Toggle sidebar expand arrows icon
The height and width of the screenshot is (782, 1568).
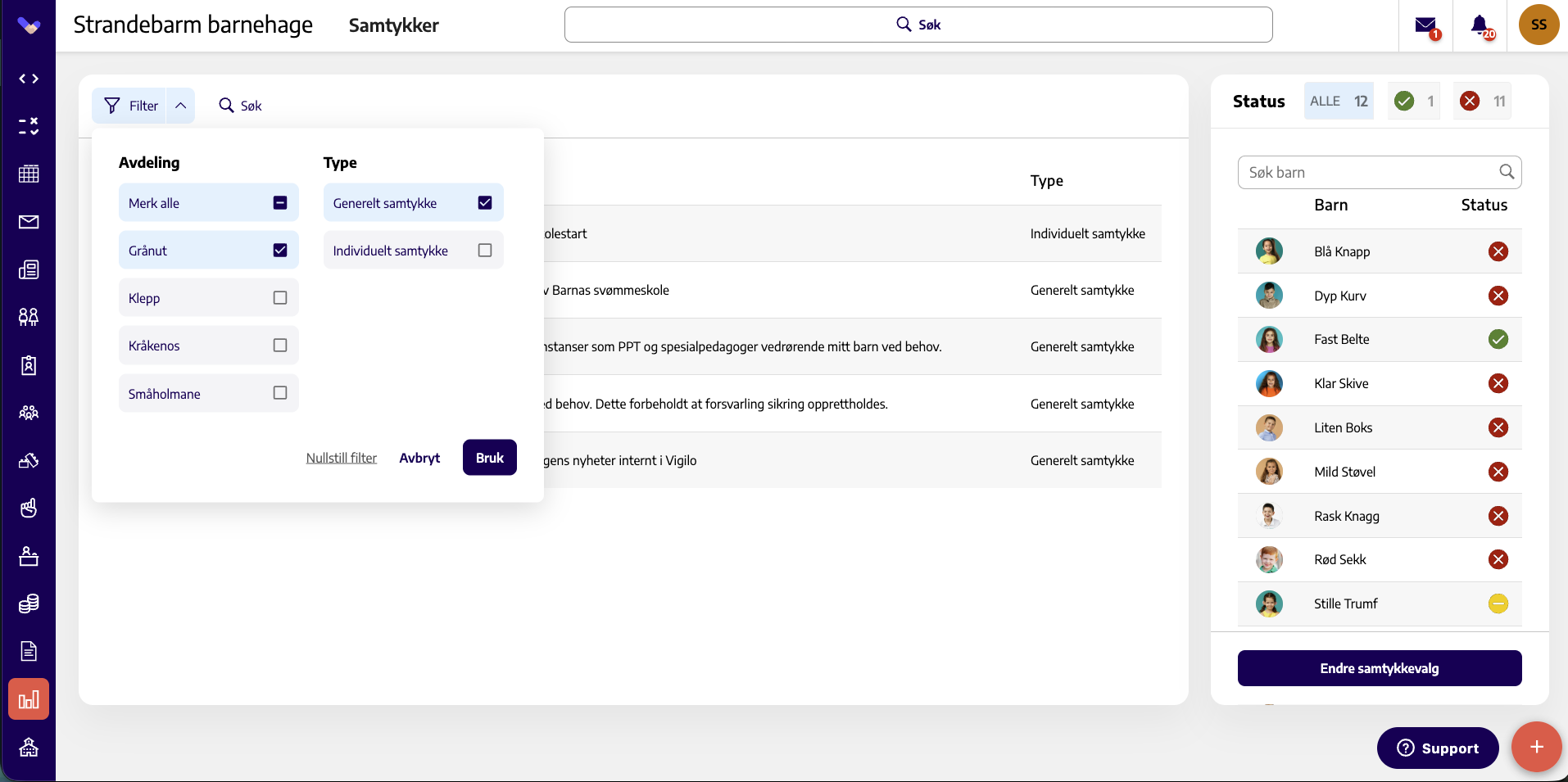coord(29,79)
